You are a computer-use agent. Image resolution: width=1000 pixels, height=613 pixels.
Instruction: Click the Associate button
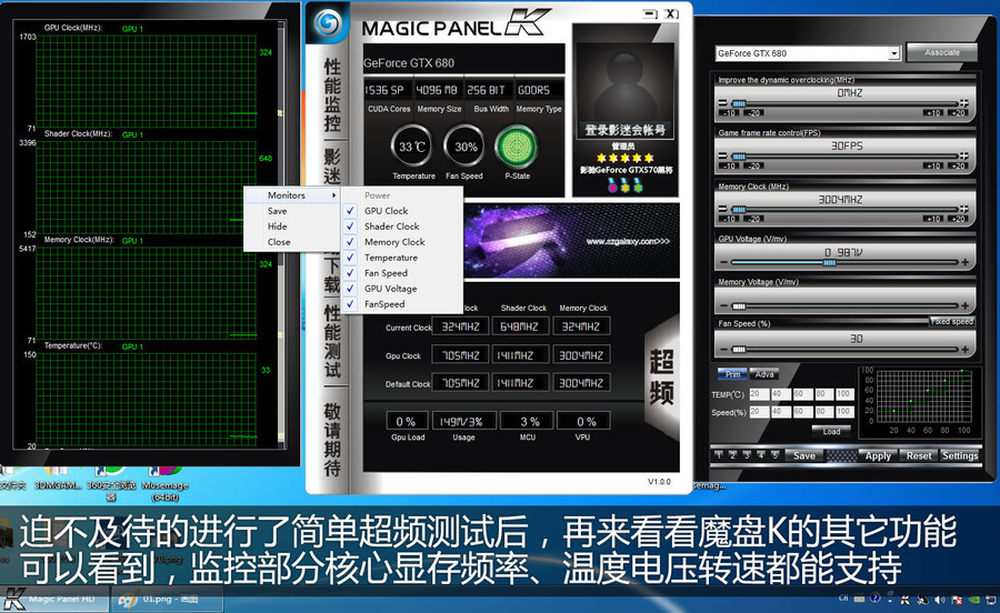click(941, 52)
